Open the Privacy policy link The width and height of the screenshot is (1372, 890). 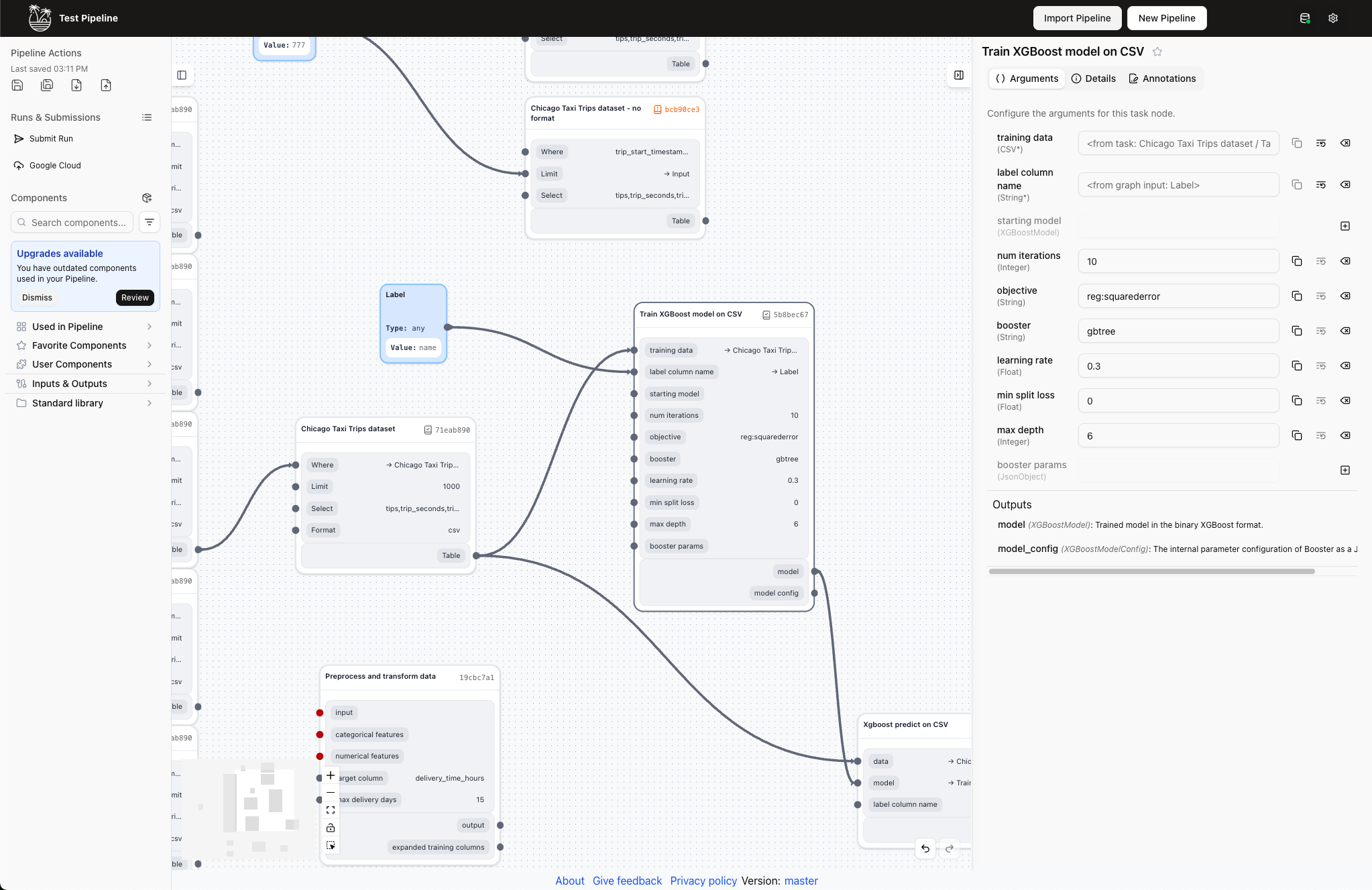click(x=703, y=881)
